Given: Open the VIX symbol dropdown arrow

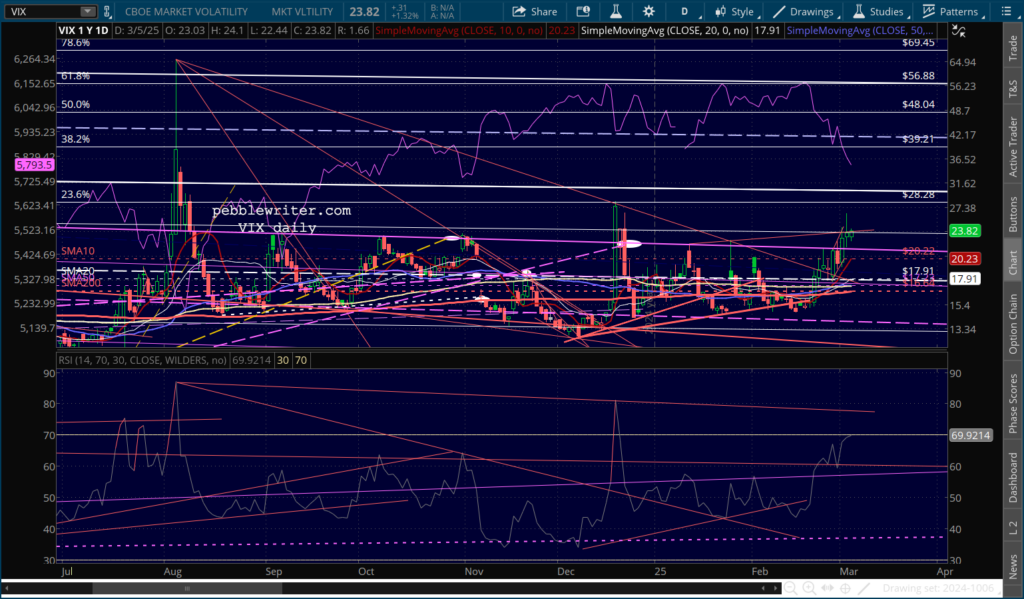Looking at the screenshot, I should point(88,12).
